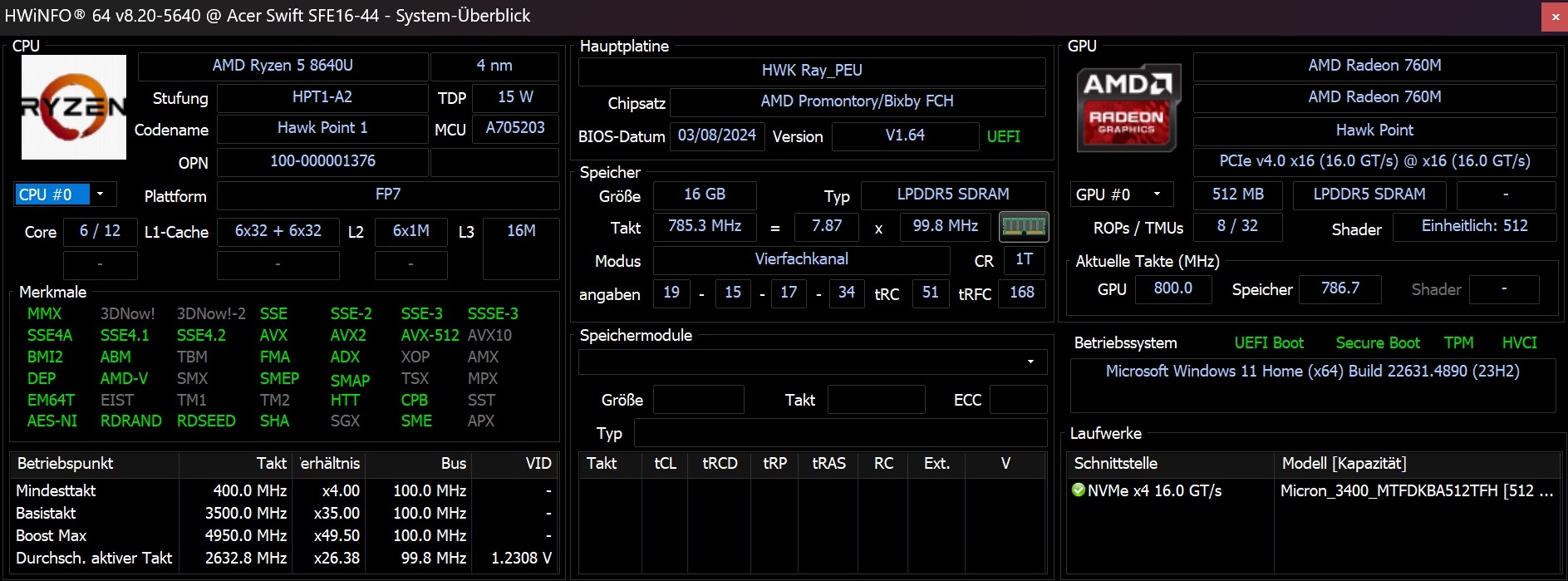Click the Hawk Point 1 codename field

[322, 129]
